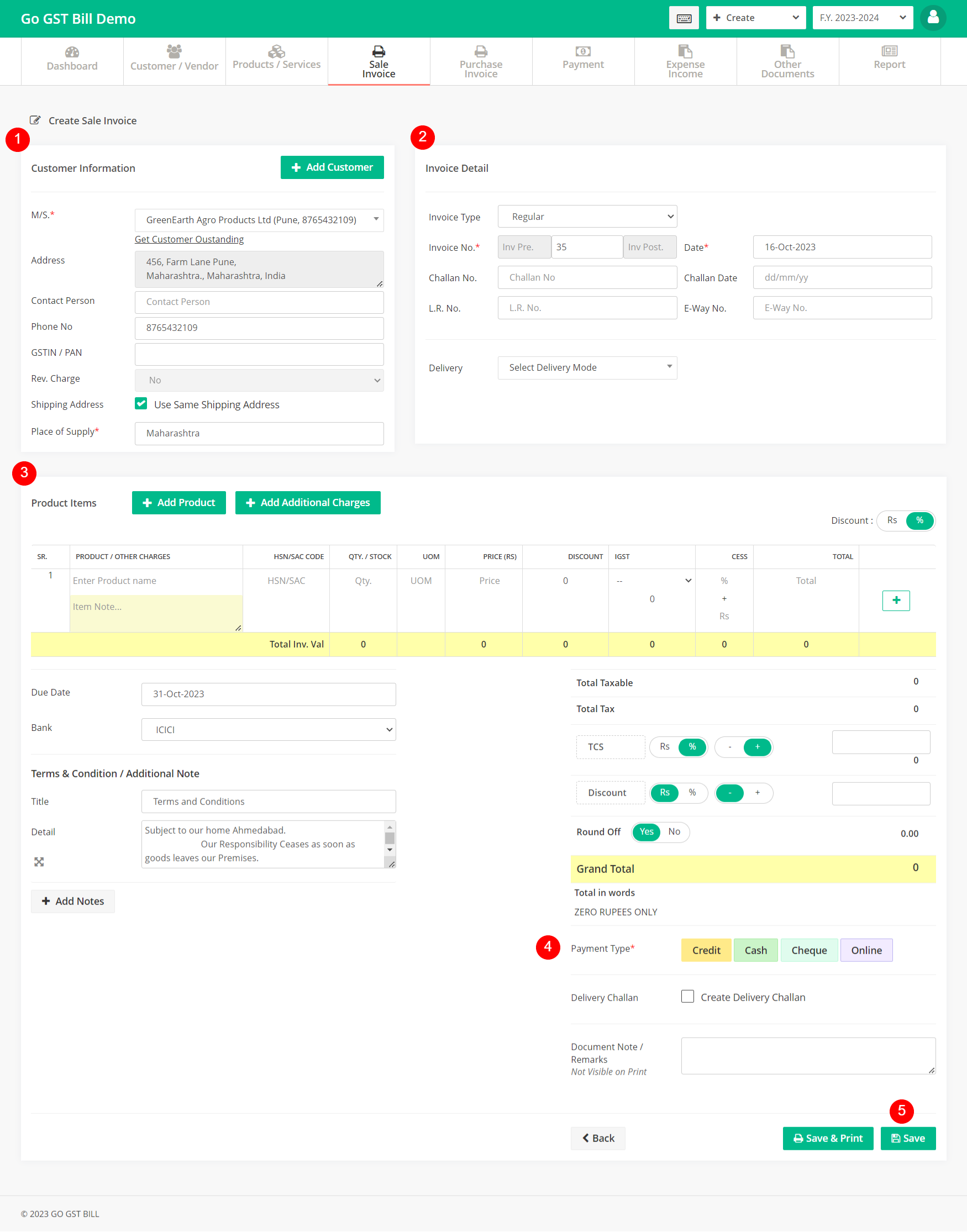Enable Create Delivery Challan checkbox
This screenshot has height=1232, width=967.
pyautogui.click(x=687, y=997)
